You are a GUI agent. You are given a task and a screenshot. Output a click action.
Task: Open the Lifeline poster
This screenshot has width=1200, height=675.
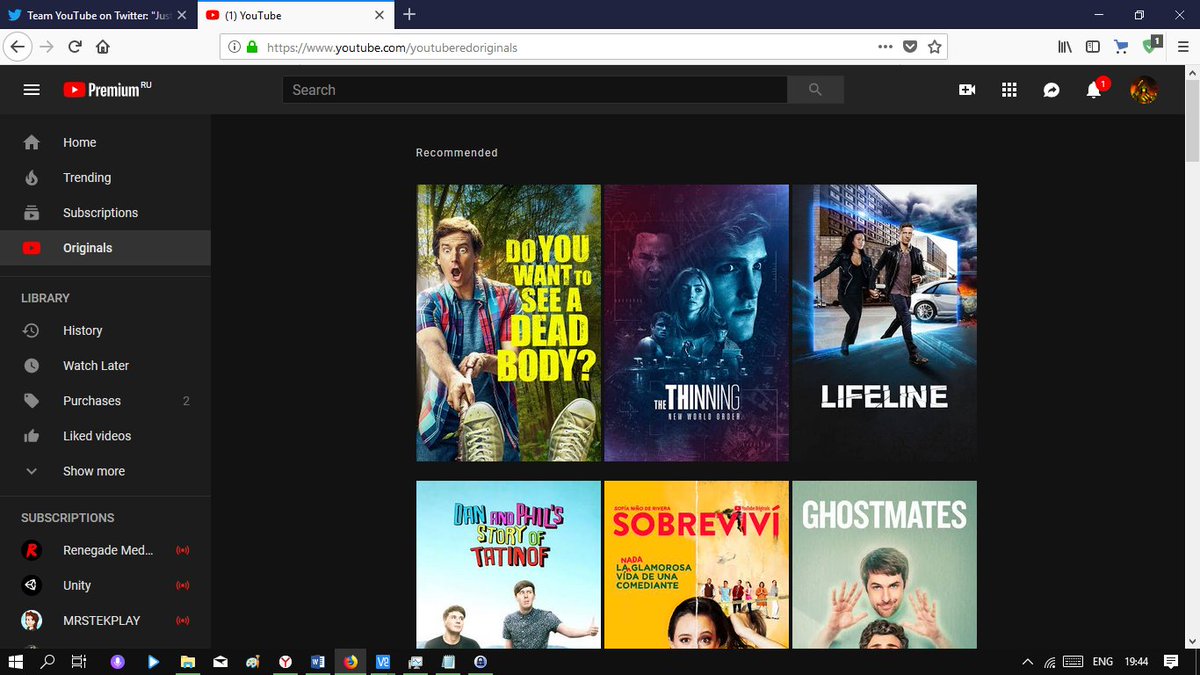pyautogui.click(x=884, y=323)
